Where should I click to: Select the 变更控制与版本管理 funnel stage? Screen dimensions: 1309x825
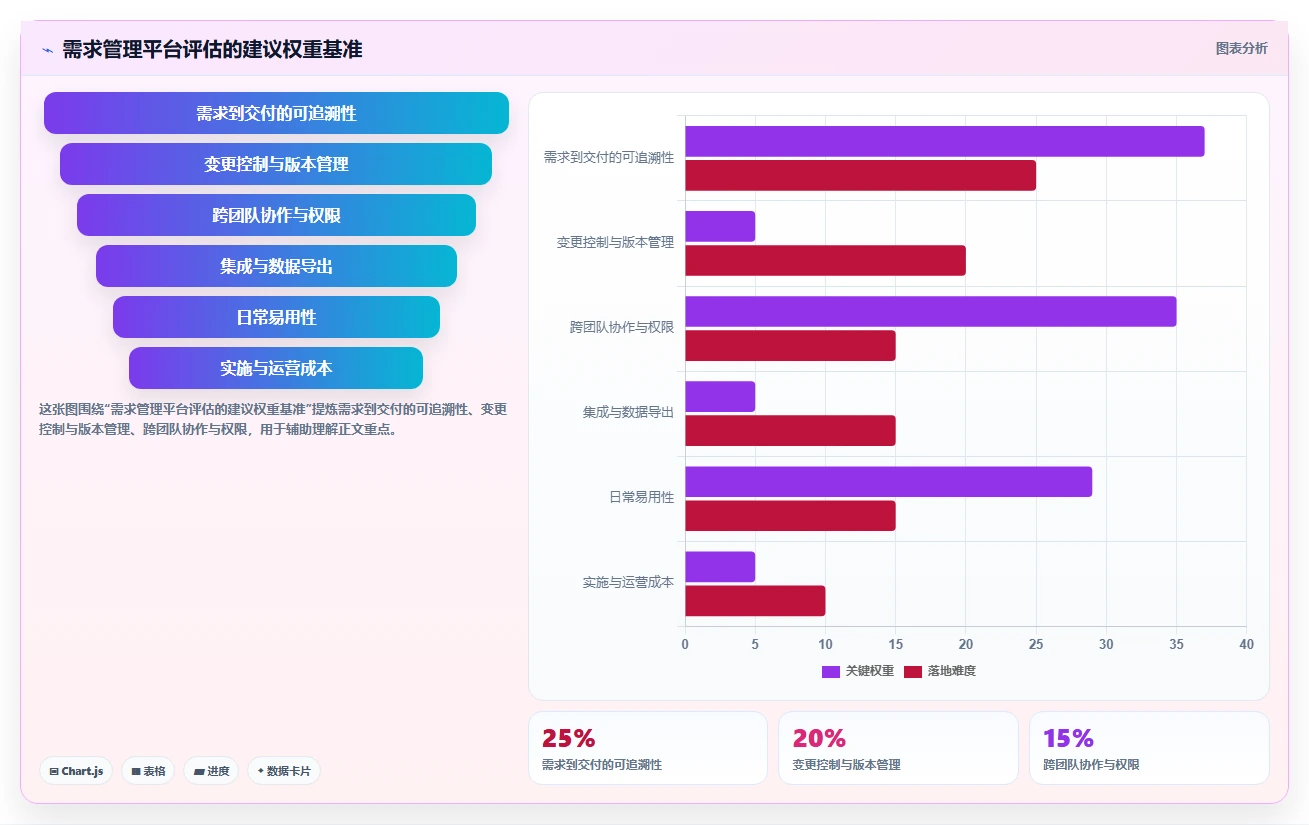pyautogui.click(x=276, y=164)
